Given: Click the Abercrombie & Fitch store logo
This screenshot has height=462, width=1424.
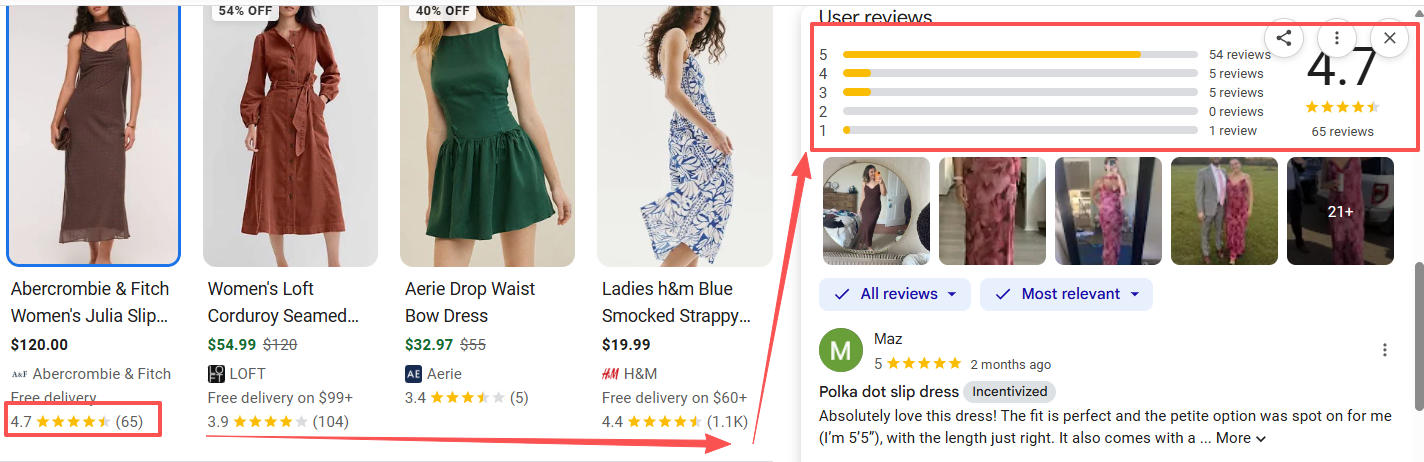Looking at the screenshot, I should [x=19, y=374].
